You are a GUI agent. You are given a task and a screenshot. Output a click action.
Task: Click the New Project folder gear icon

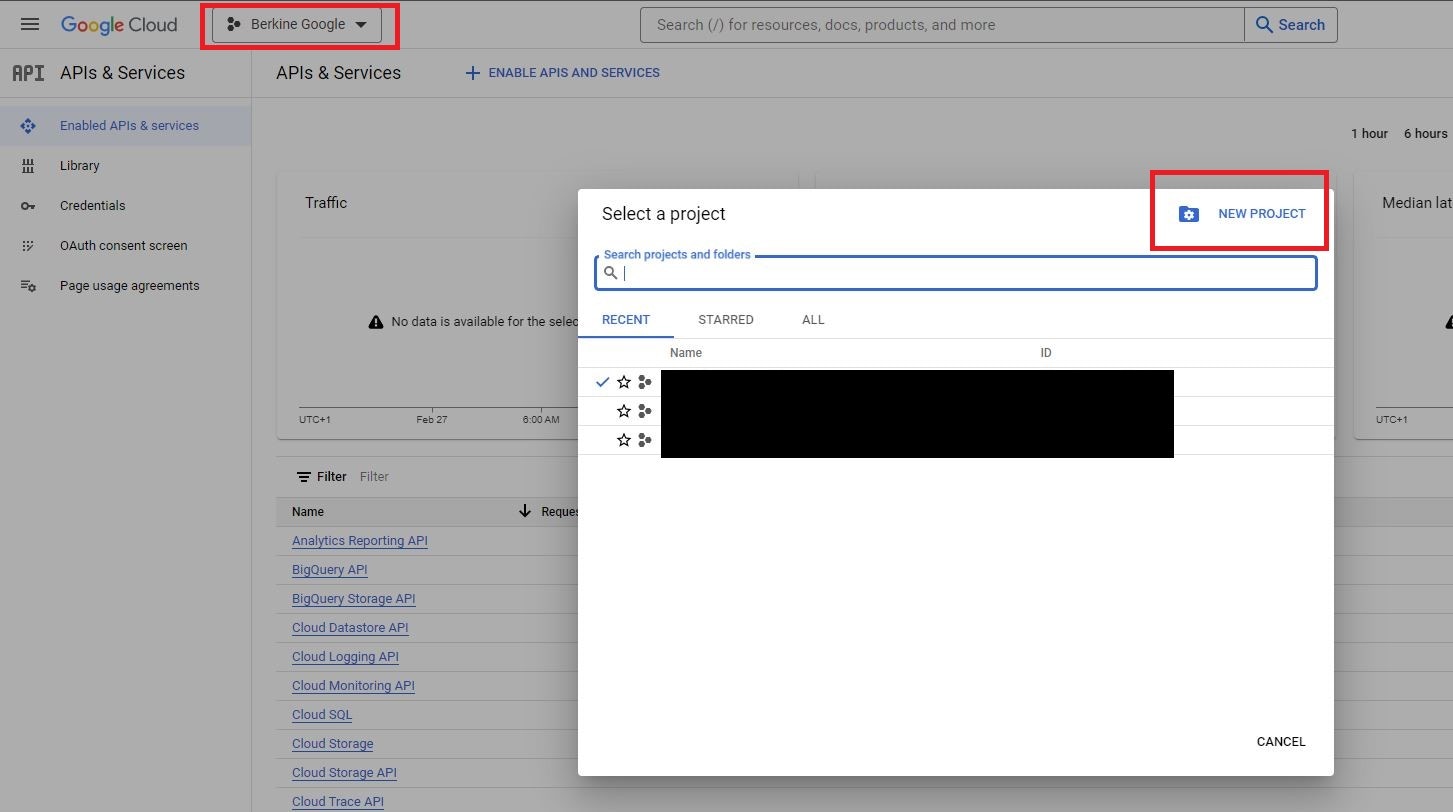pyautogui.click(x=1188, y=214)
